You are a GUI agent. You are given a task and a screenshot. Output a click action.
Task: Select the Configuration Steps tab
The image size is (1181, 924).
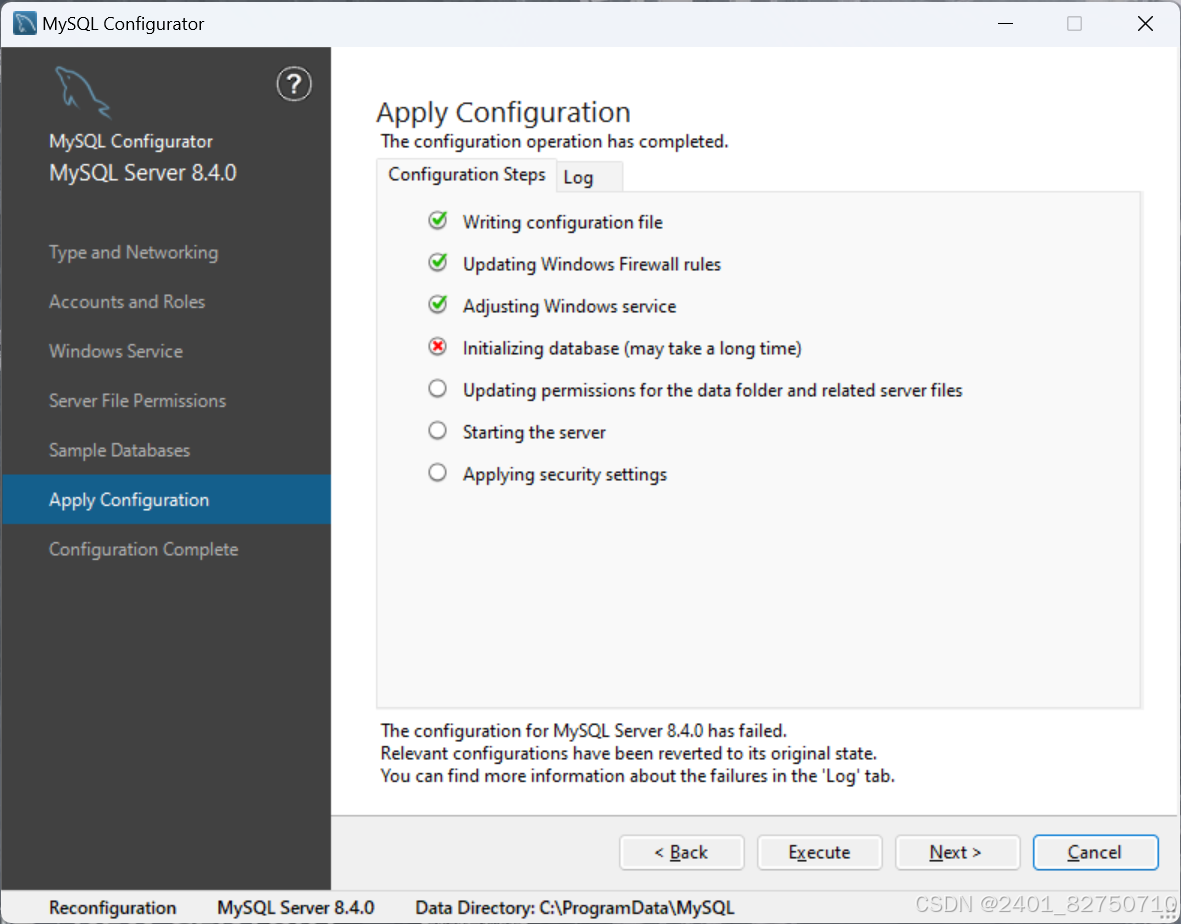point(466,175)
